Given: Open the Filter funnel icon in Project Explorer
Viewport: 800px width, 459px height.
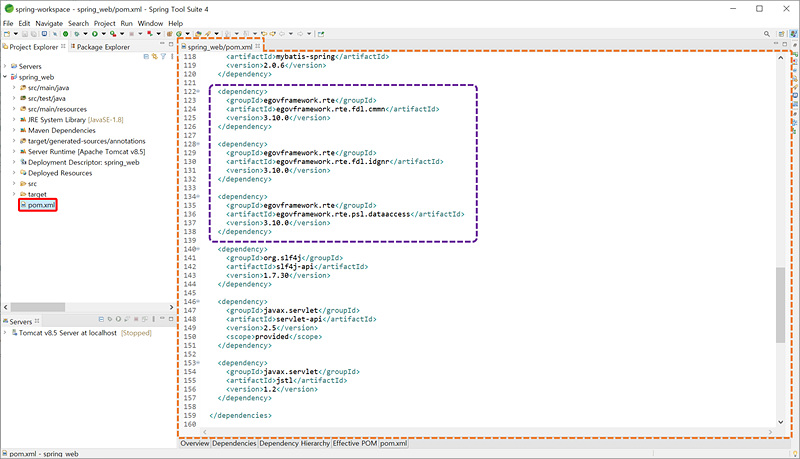Looking at the screenshot, I should (163, 56).
